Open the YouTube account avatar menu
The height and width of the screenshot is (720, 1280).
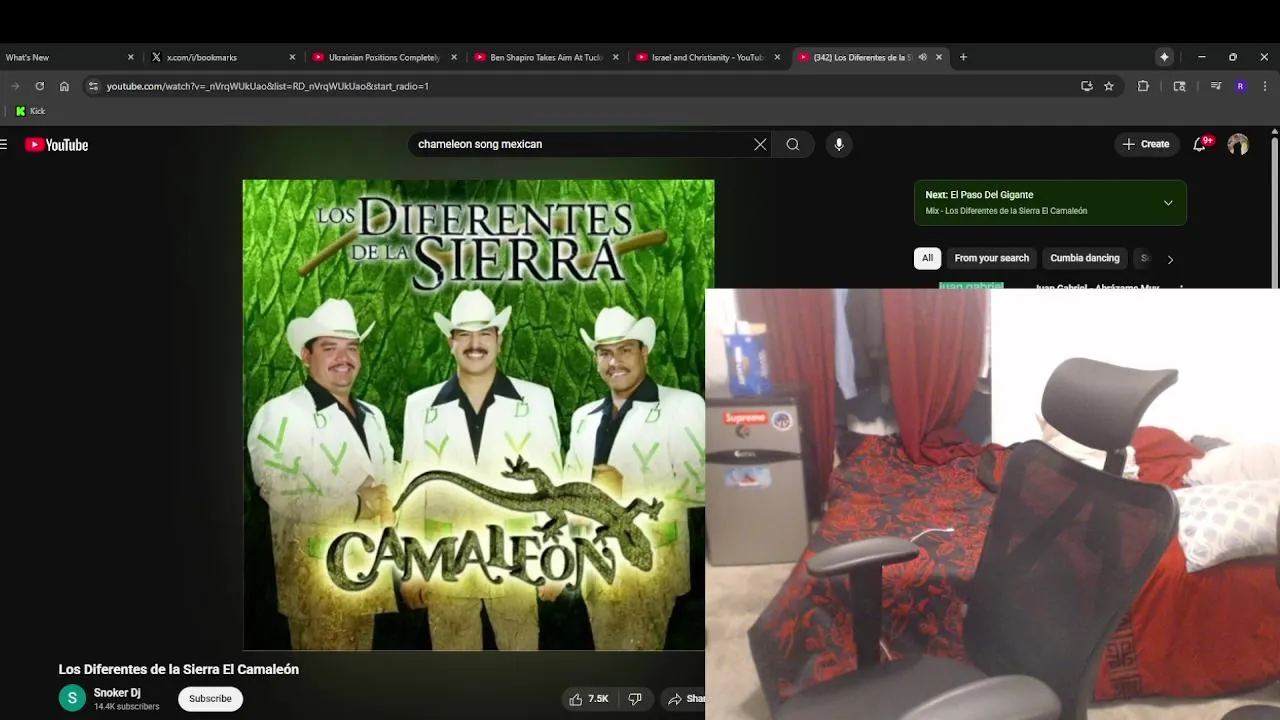click(x=1238, y=144)
